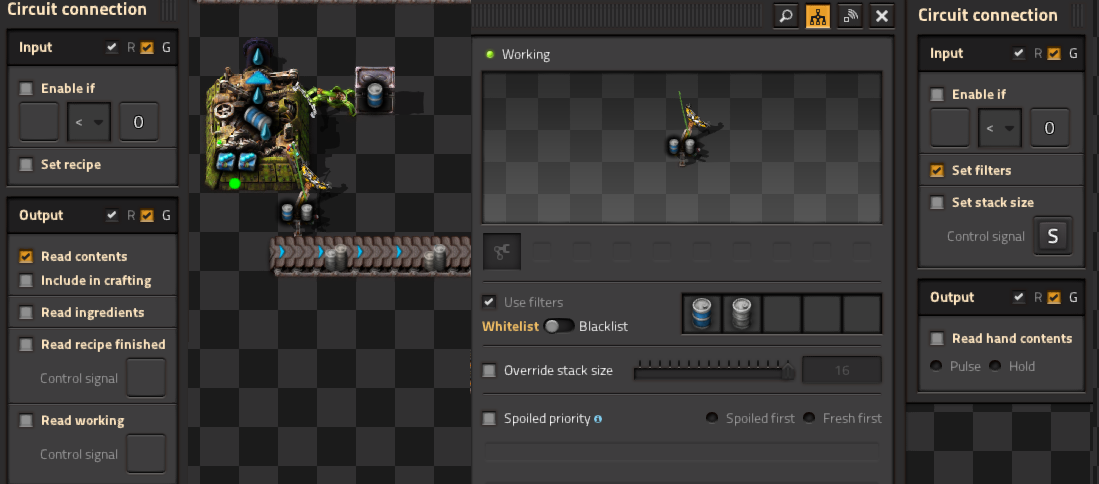Click the Spoiled priority info icon
This screenshot has height=484, width=1099.
pyautogui.click(x=598, y=419)
